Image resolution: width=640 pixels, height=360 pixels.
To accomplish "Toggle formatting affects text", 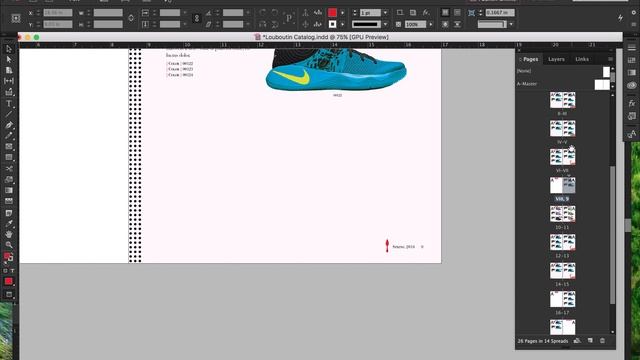I will (x=12, y=271).
